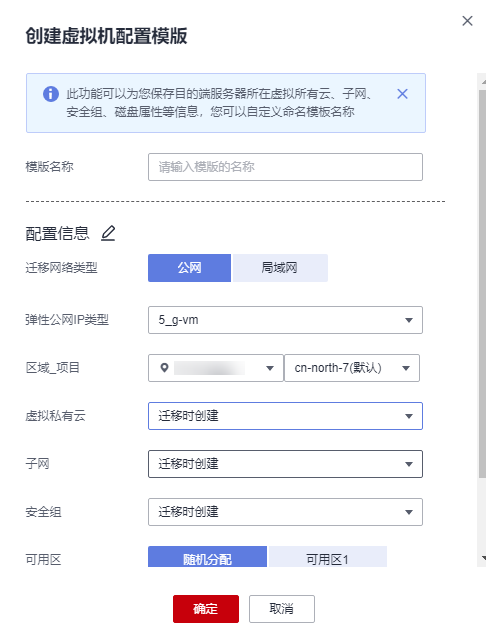Select 局域网 as the migration network type
Screen dimensions: 486x631
click(x=280, y=268)
